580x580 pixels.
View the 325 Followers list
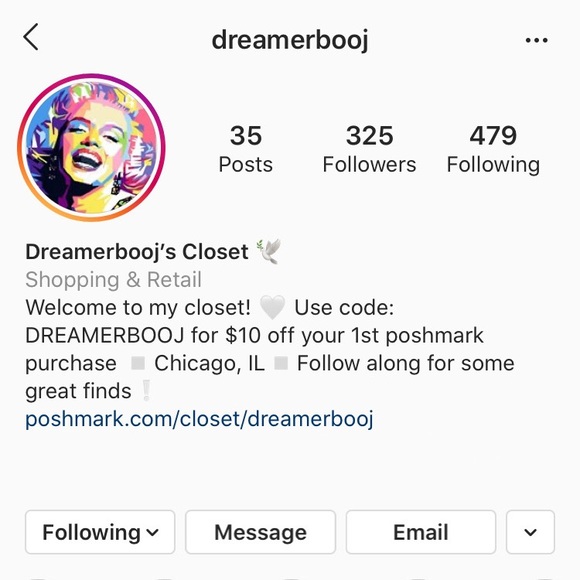pos(369,149)
